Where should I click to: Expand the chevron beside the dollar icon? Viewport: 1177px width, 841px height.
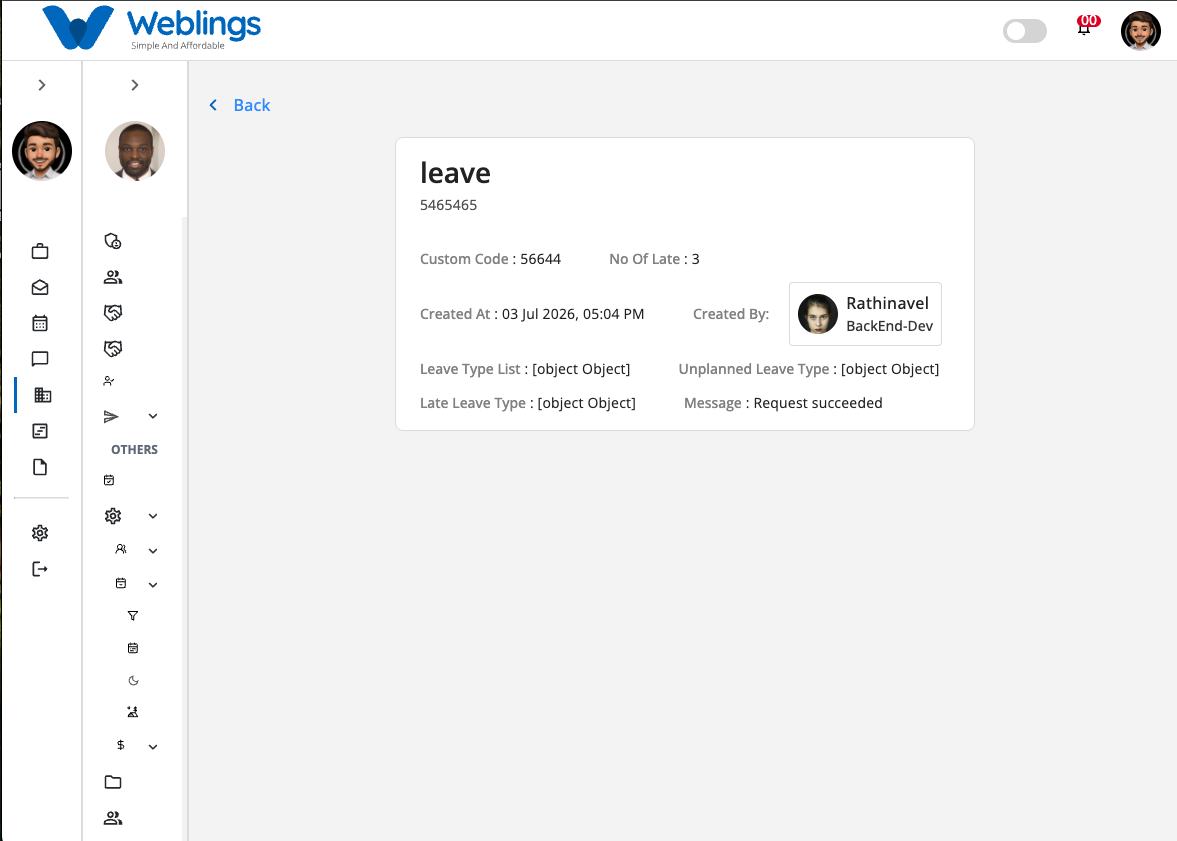(152, 746)
